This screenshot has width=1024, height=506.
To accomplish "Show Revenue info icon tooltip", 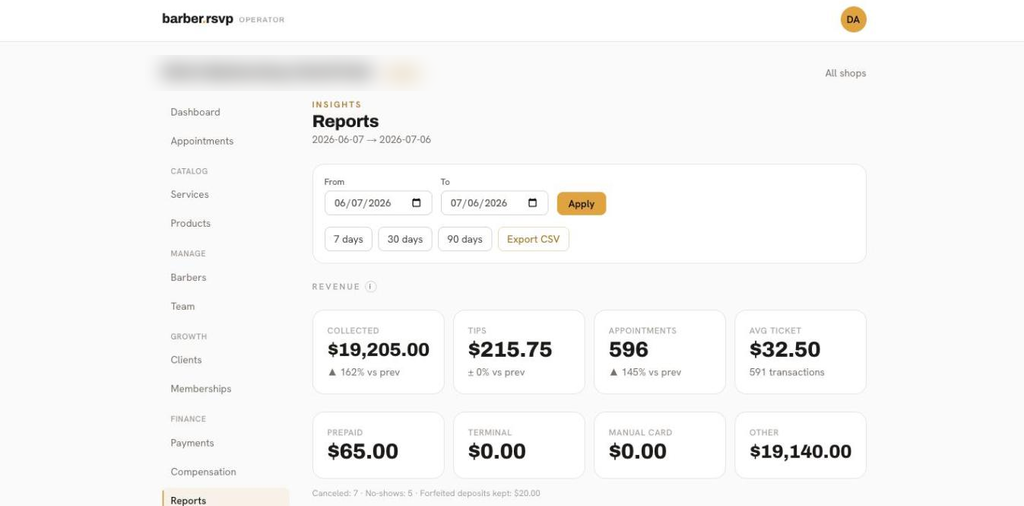I will point(371,287).
